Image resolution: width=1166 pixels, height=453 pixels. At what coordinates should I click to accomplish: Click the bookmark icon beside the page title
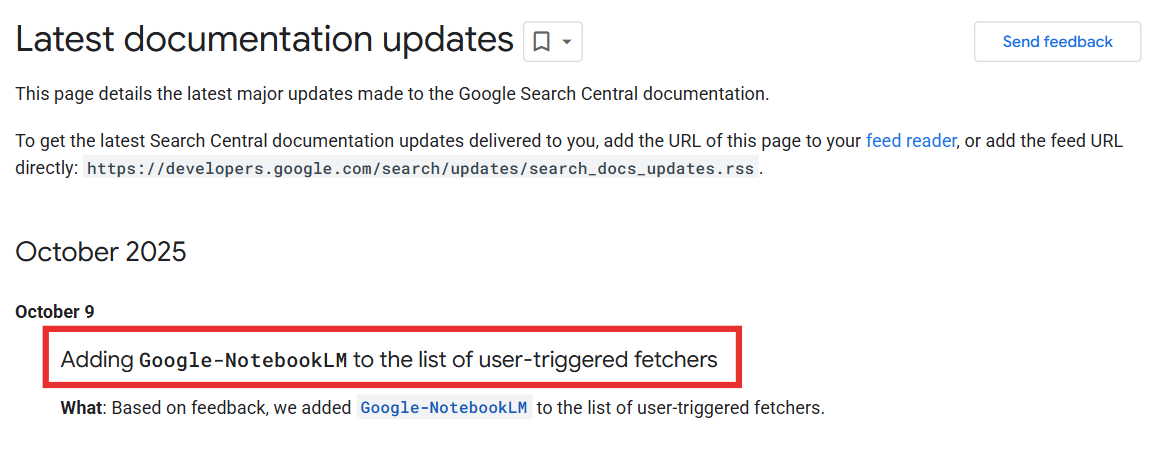point(541,42)
